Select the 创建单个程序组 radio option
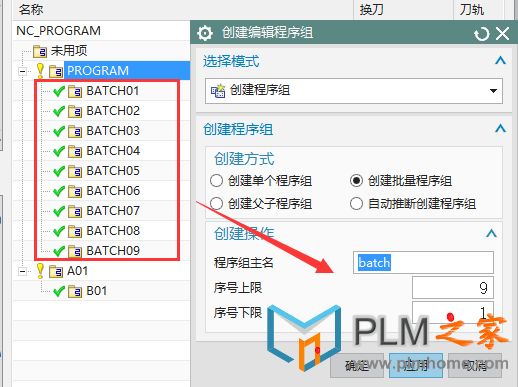Screen dimensions: 518x387 pos(217,181)
